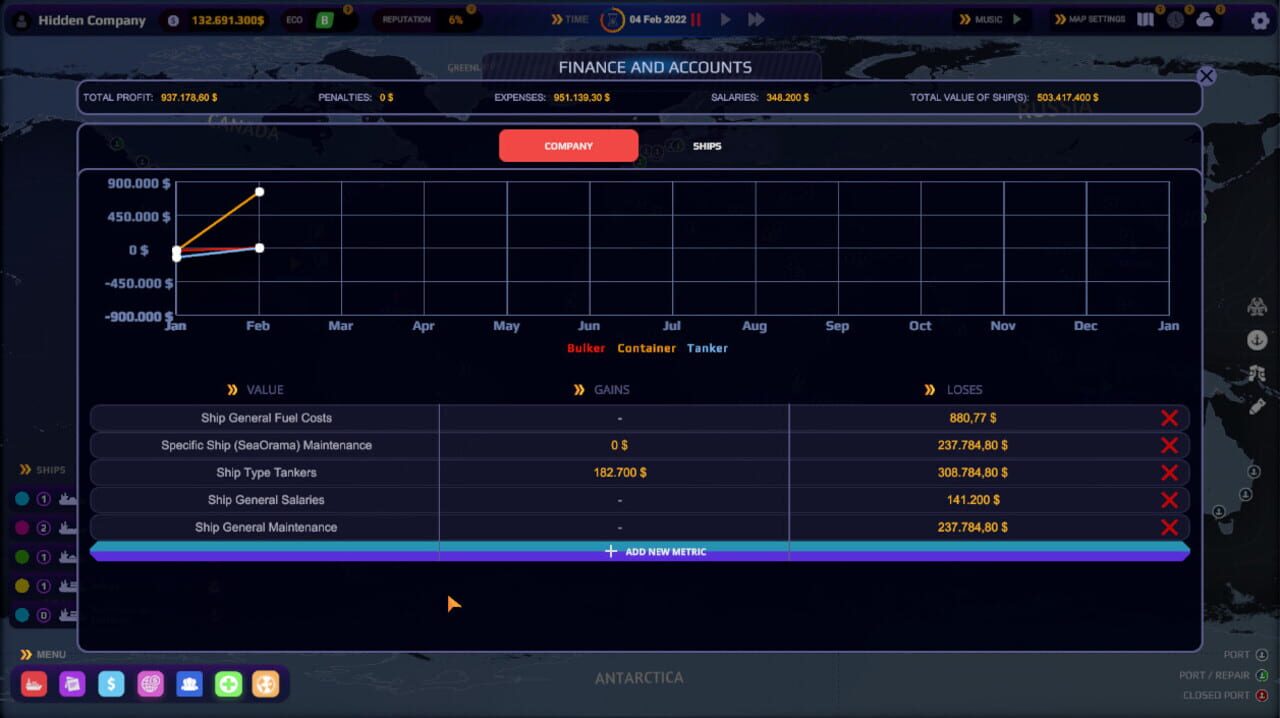Expand the Ships list header
Screen dimensions: 1280x718
[x=43, y=470]
